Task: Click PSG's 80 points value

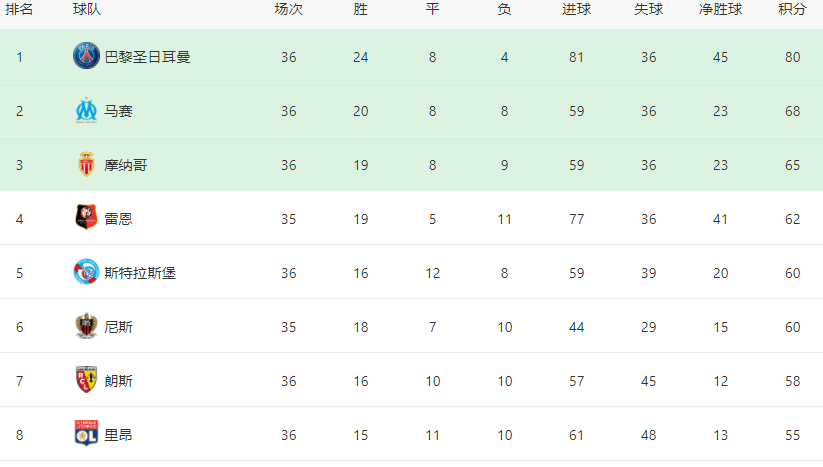Action: click(x=792, y=57)
